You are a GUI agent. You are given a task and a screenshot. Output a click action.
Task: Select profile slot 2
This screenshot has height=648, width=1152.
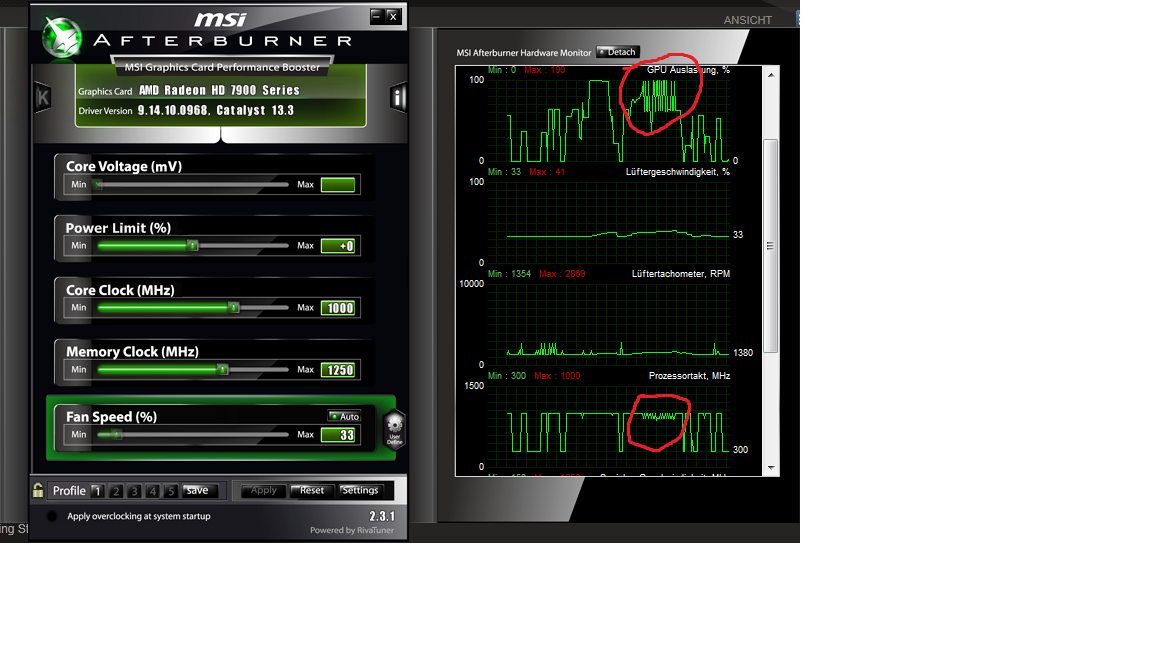(x=115, y=491)
